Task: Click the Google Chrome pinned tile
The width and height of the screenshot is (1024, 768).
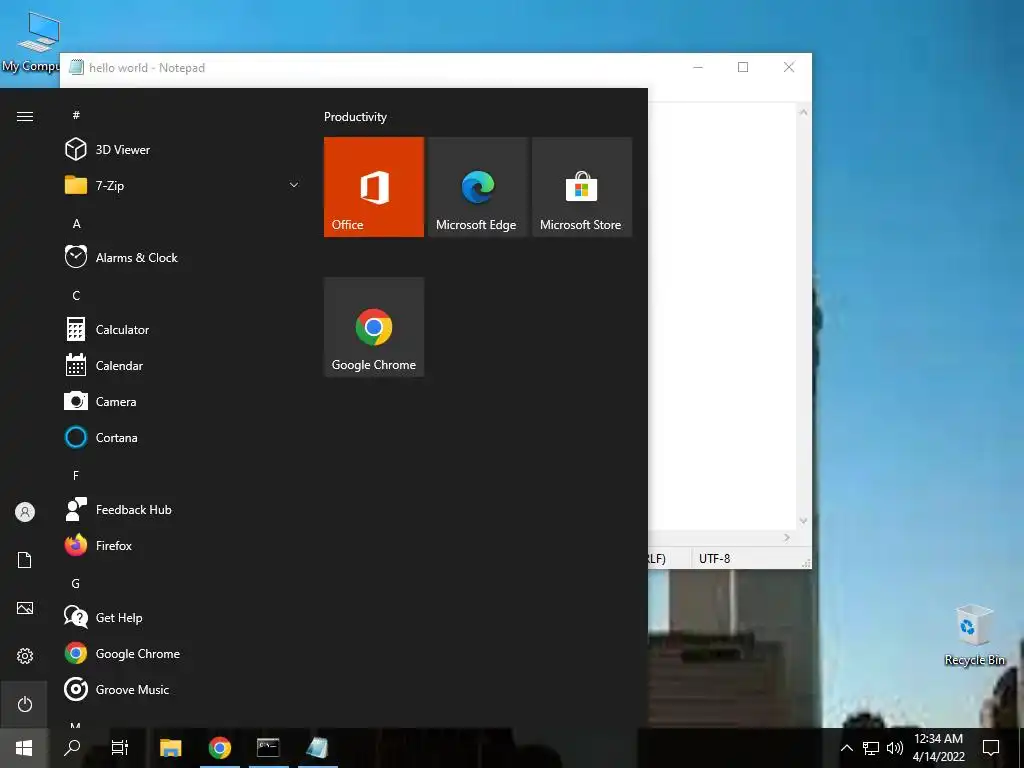Action: [x=374, y=327]
